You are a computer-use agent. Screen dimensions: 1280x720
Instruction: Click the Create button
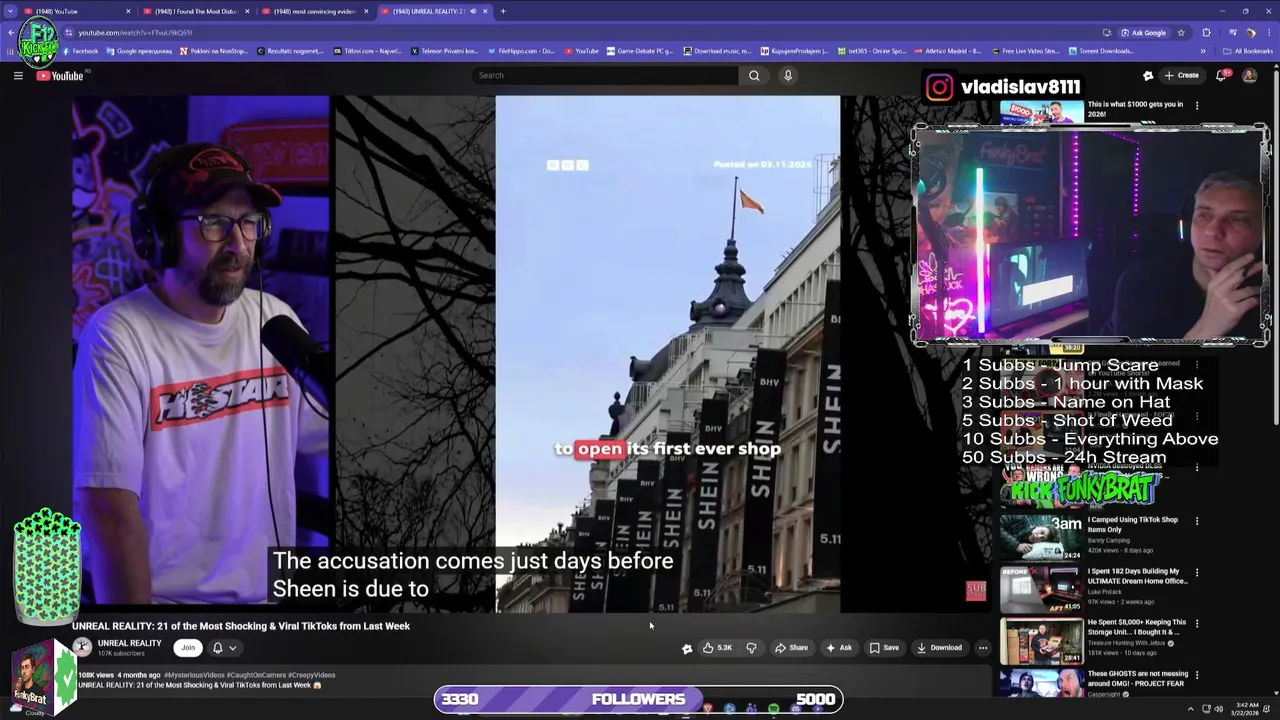pos(1181,76)
